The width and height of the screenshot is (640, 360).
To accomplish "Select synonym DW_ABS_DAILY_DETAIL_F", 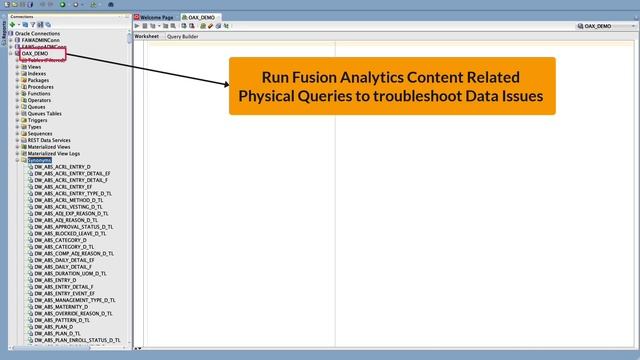I will coord(63,267).
